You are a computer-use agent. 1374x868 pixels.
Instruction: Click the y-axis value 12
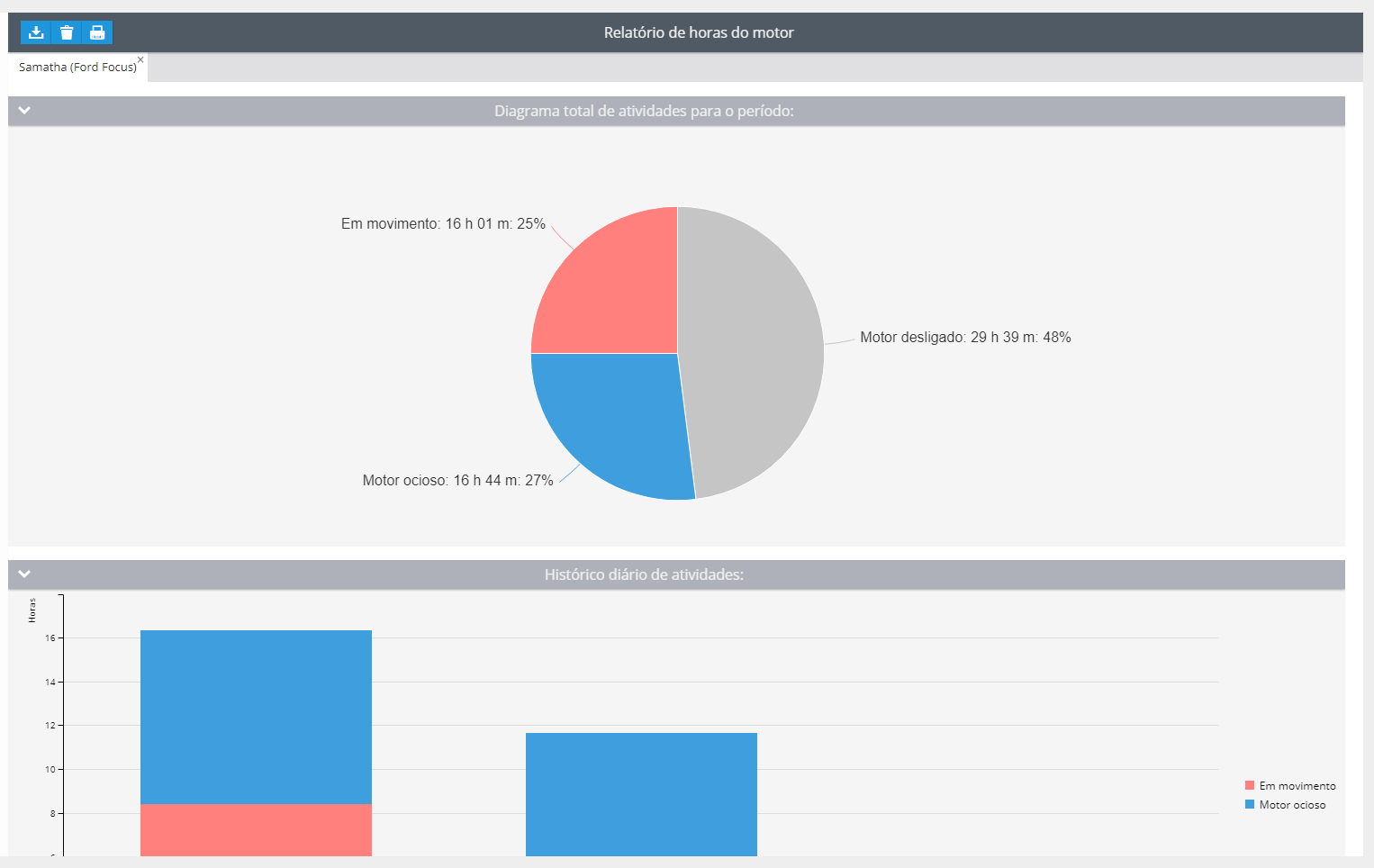point(50,726)
